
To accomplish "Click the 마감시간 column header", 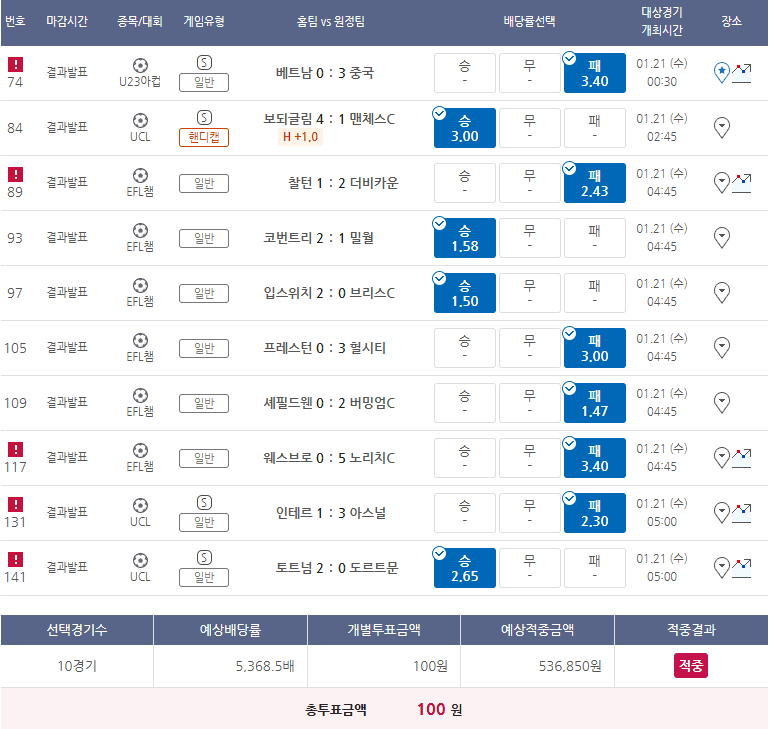I will pos(68,21).
